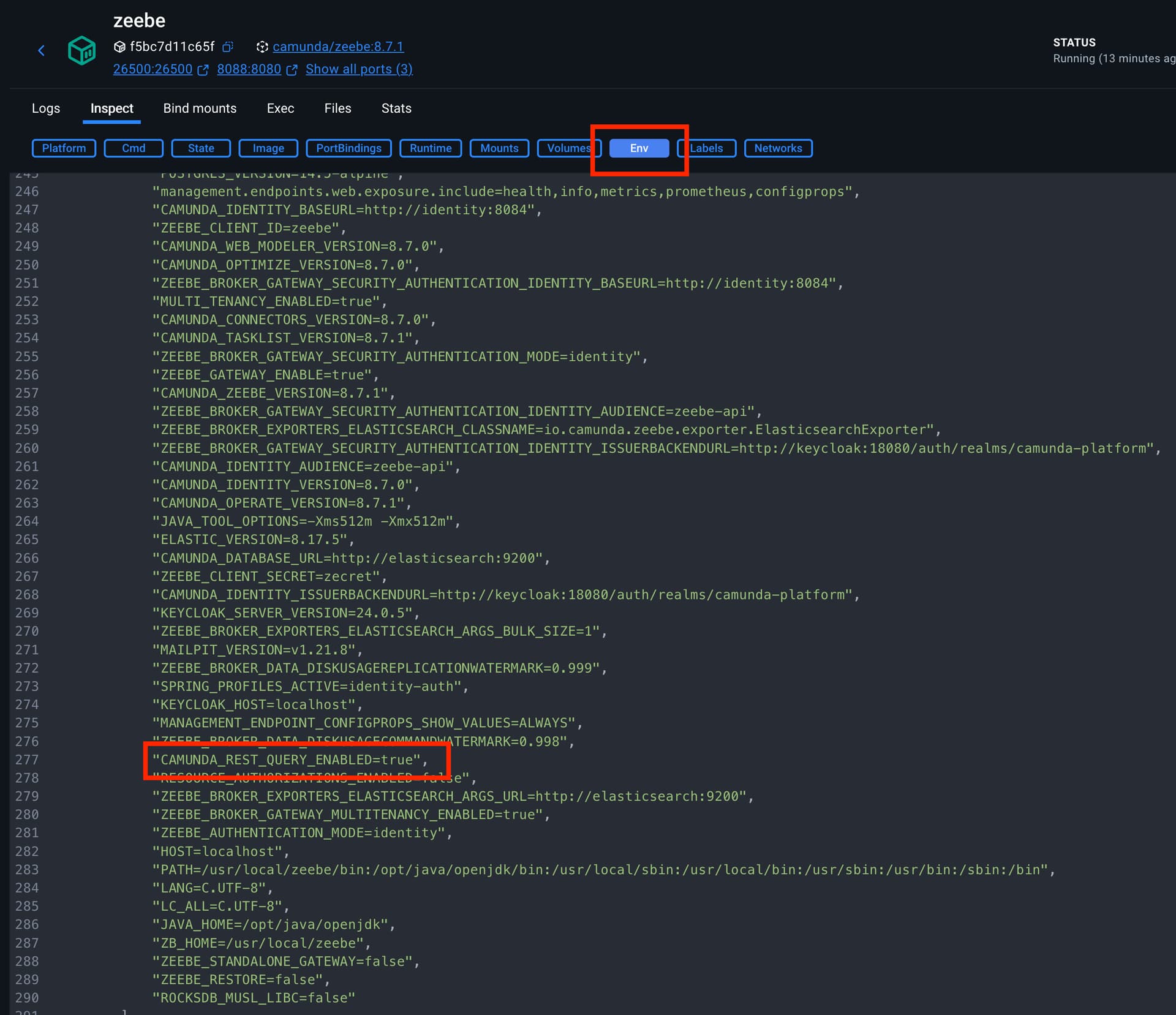Click the MAILPIT_VERSION=v1.21.8 line

[257, 650]
